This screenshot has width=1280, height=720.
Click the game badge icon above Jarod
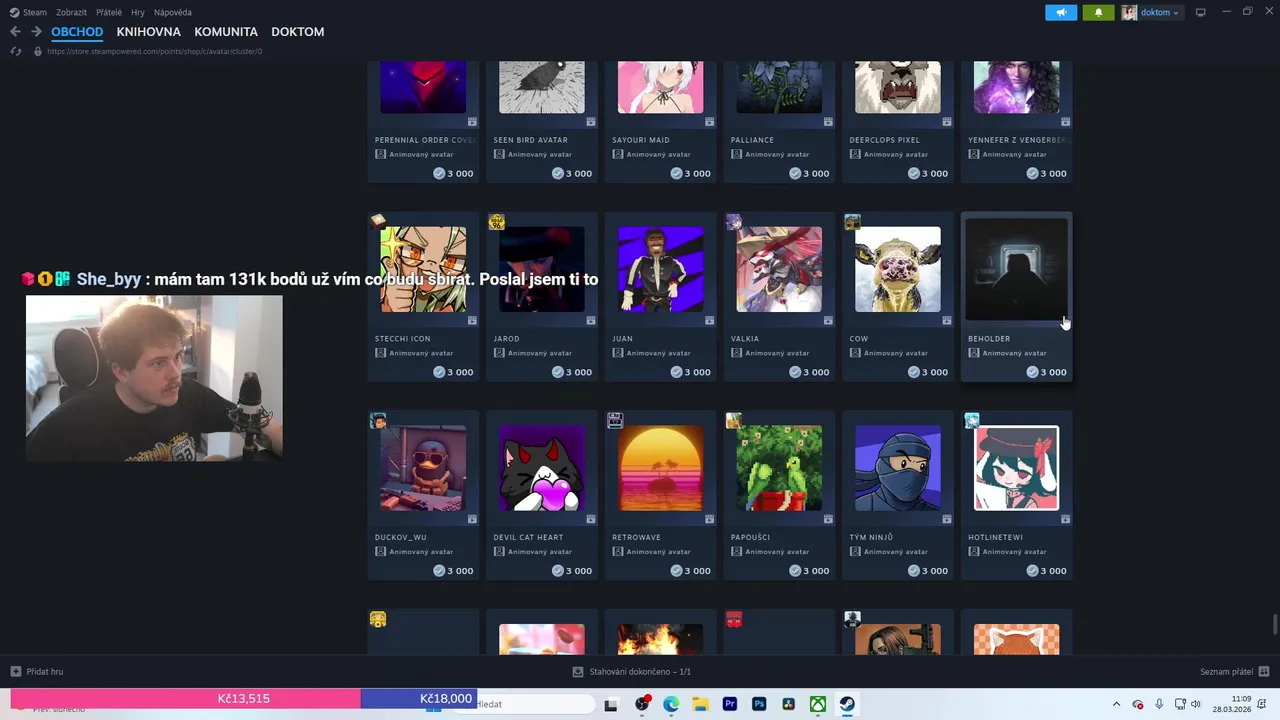pos(496,222)
